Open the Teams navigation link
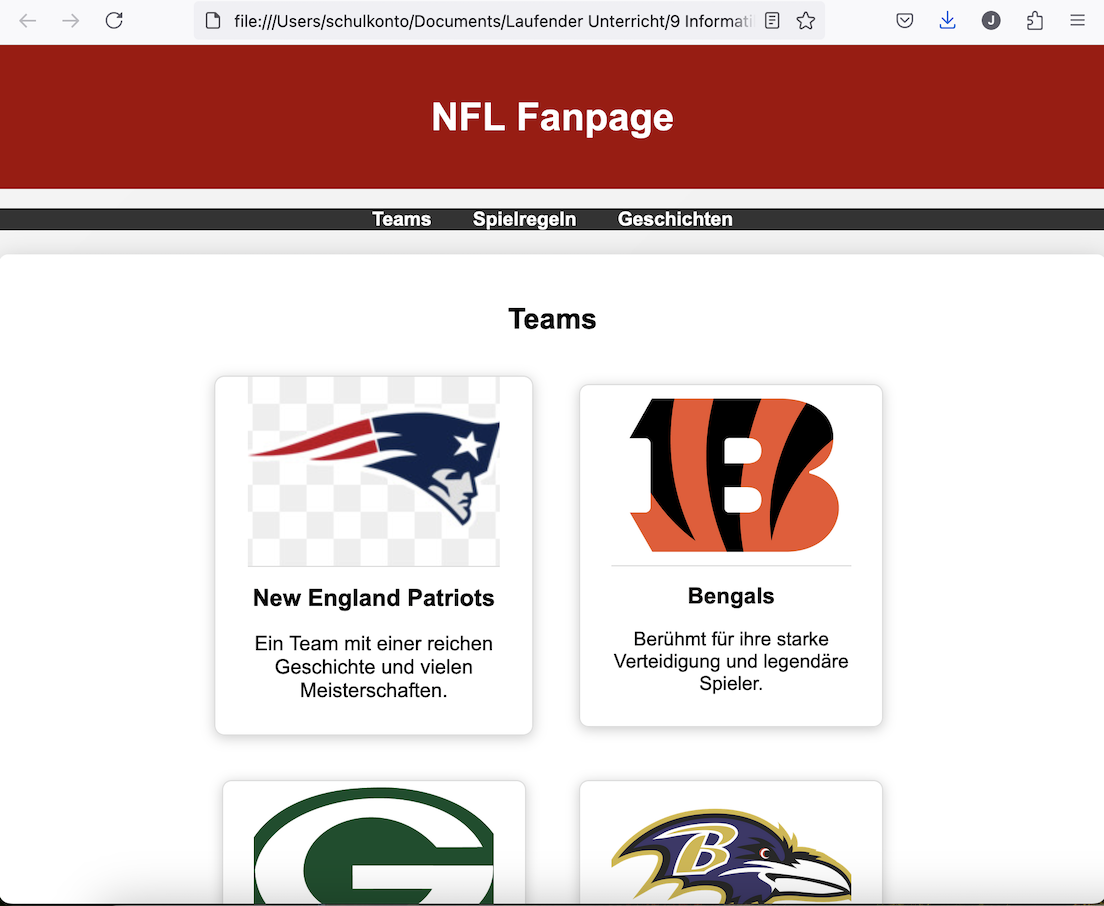 tap(401, 219)
